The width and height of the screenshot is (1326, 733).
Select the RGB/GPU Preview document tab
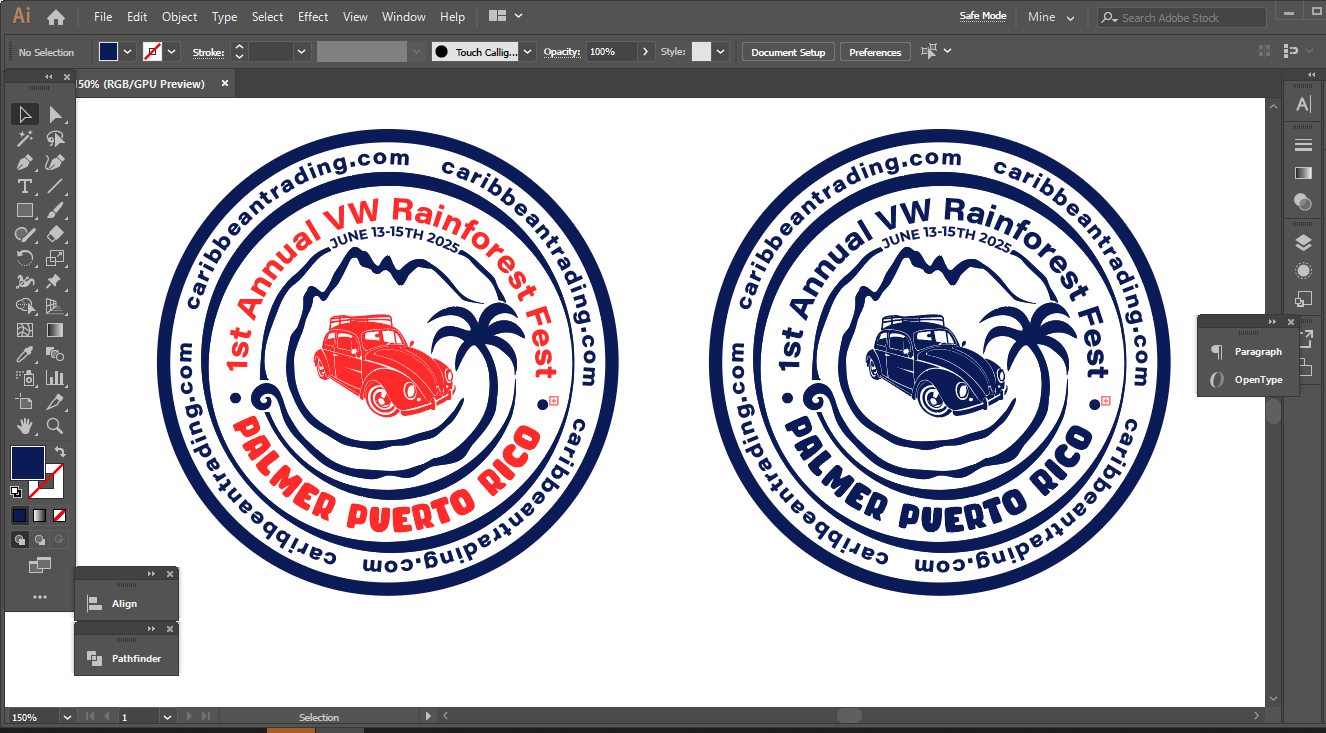click(140, 84)
